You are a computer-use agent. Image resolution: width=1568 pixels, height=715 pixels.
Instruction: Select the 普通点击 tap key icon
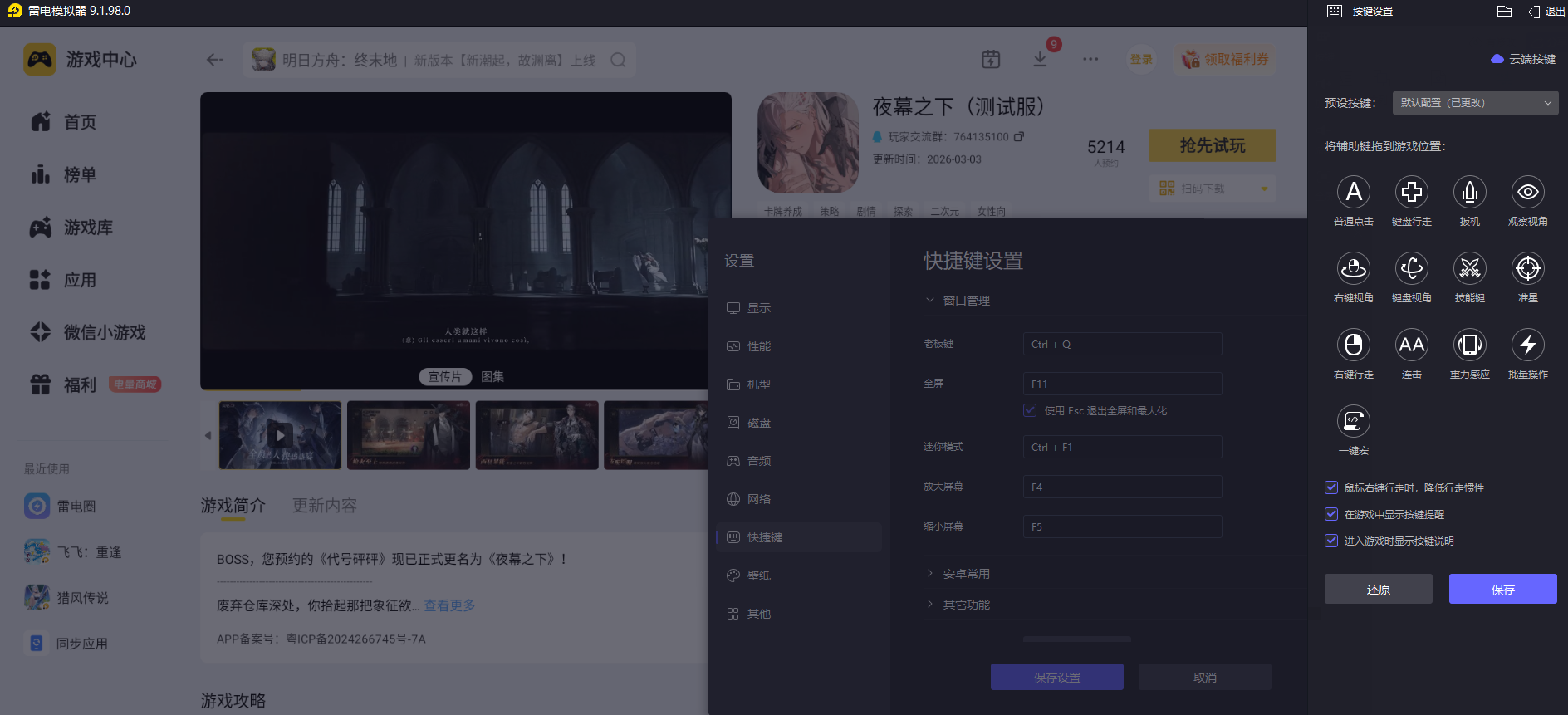click(x=1354, y=192)
